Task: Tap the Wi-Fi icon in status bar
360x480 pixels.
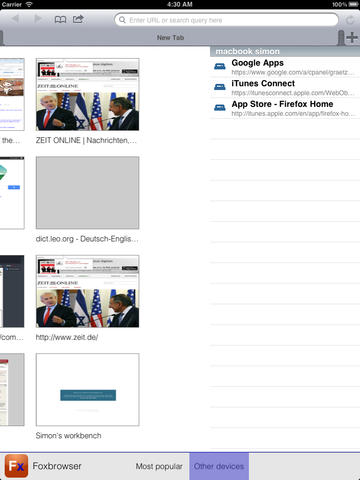Action: [x=29, y=4]
